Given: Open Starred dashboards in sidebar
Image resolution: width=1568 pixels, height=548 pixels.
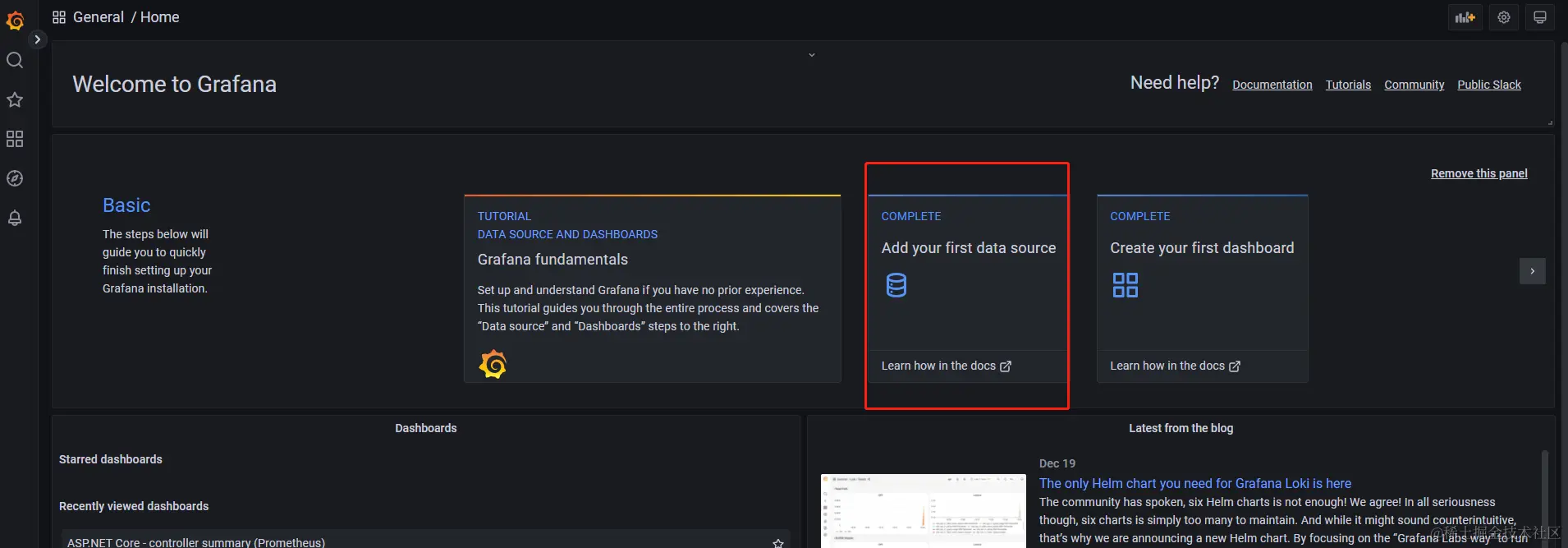Looking at the screenshot, I should (15, 99).
